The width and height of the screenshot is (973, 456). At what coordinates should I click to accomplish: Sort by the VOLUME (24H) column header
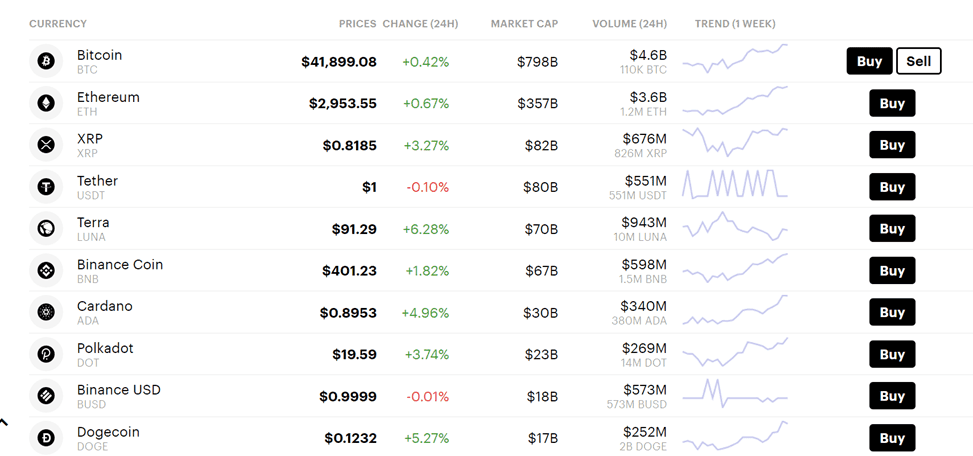click(x=630, y=24)
